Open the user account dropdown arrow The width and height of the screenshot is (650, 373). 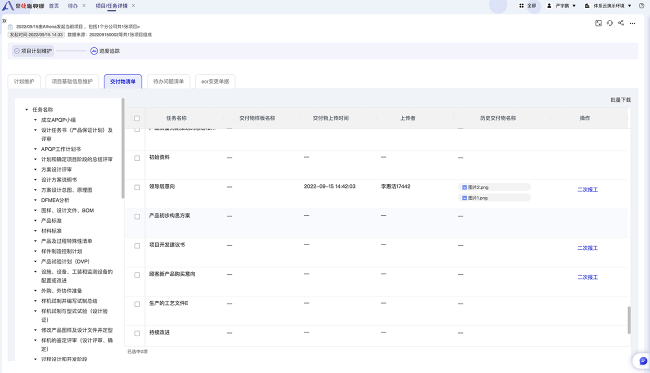574,6
